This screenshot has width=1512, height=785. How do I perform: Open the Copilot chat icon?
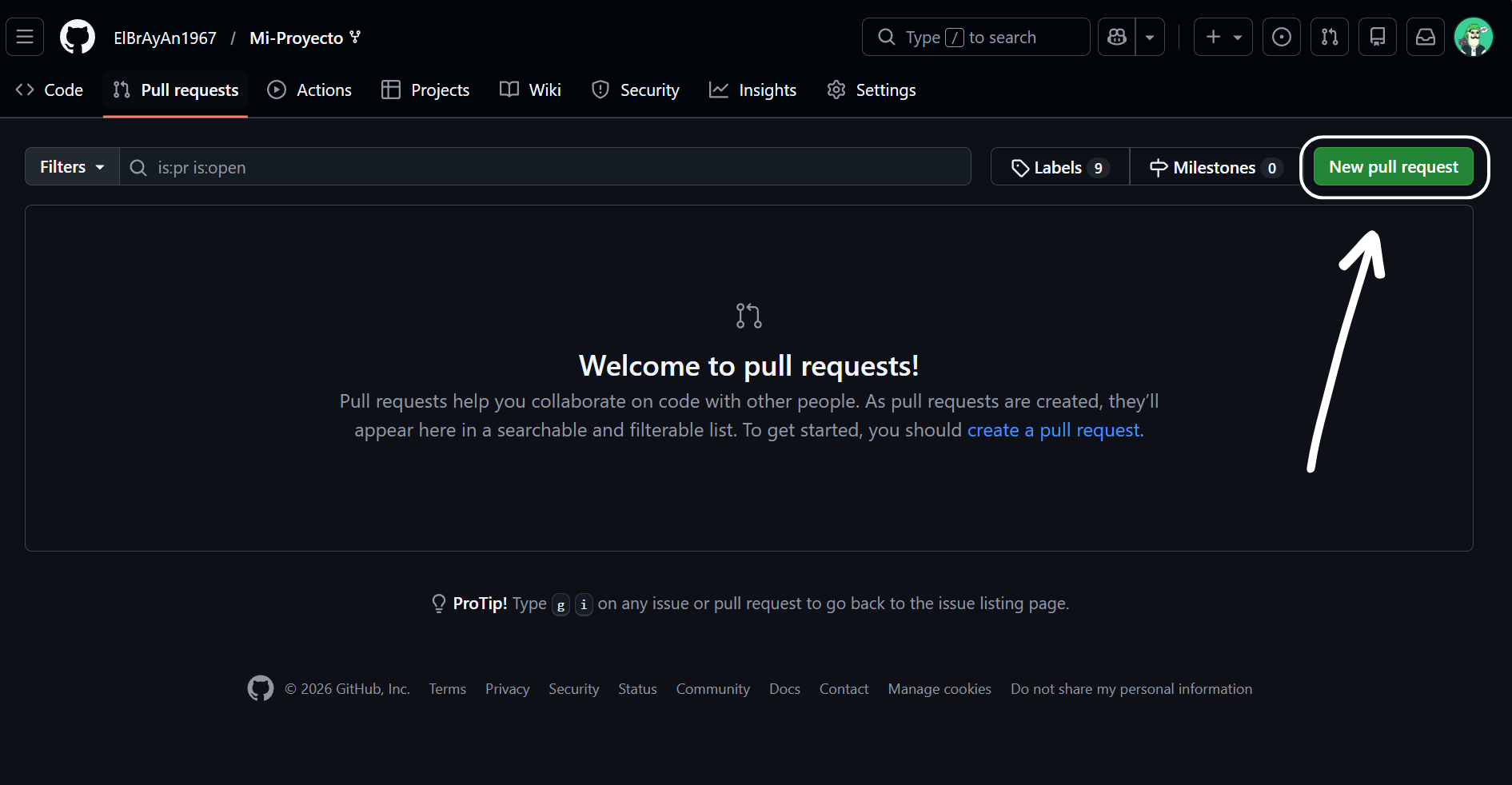(1117, 37)
